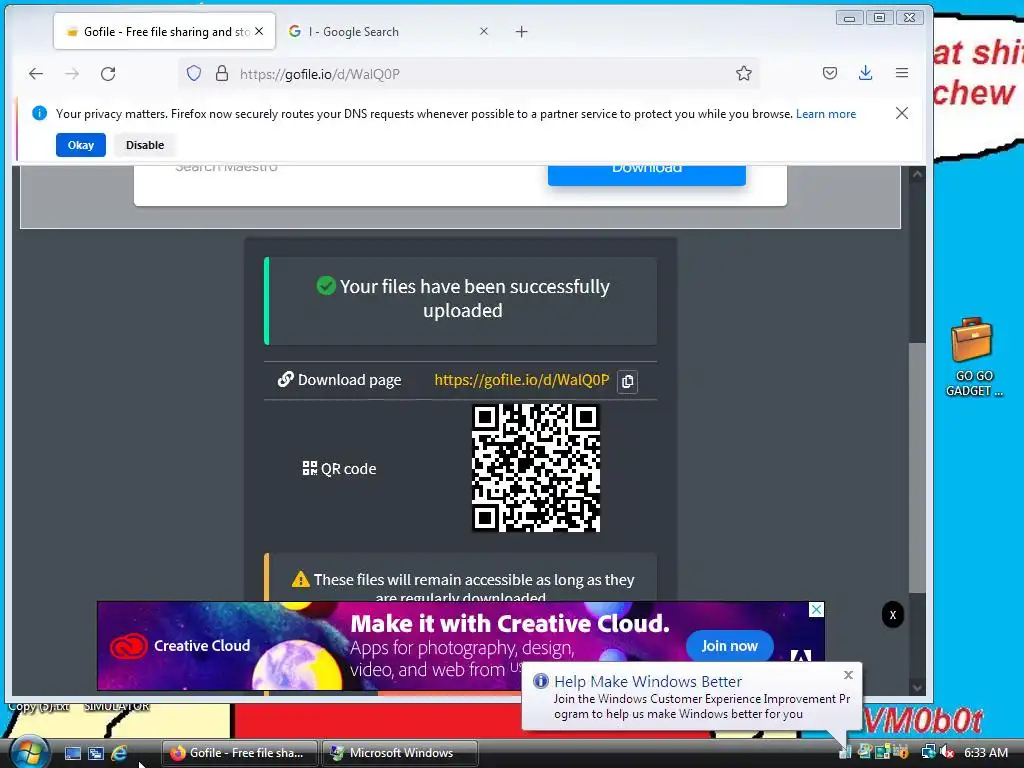
Task: Open the gofile.io/d/WalQ0P download link
Action: click(x=522, y=380)
